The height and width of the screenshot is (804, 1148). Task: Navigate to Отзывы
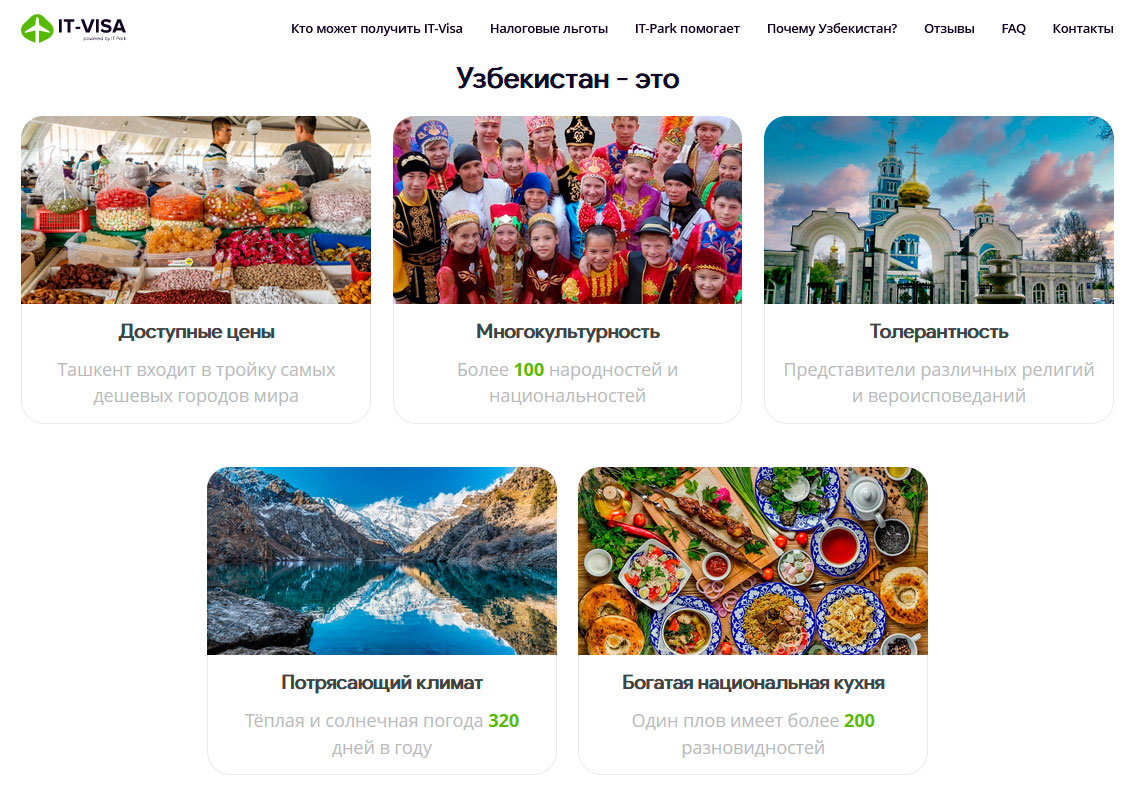(x=949, y=29)
